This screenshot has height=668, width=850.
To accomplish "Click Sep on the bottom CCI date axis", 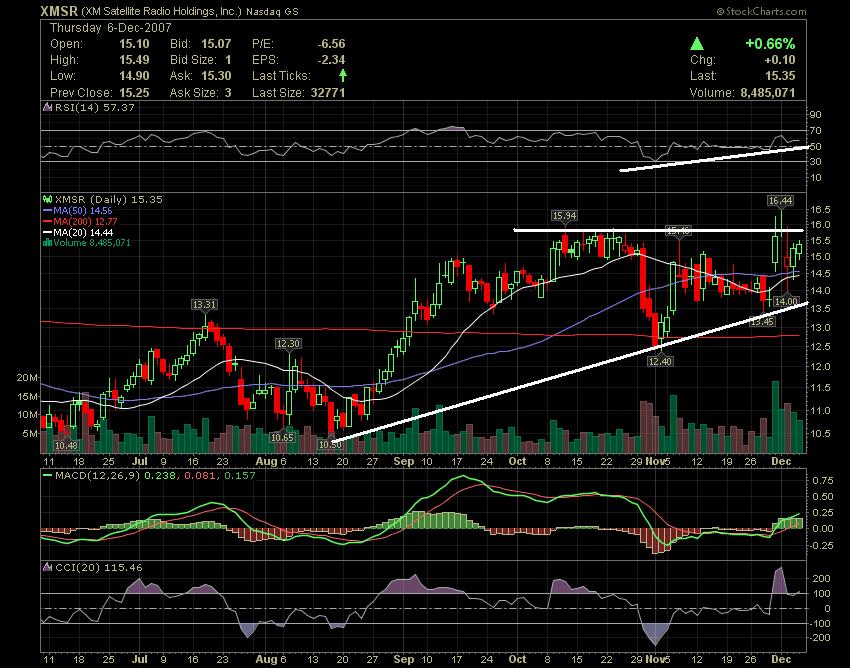I will 404,659.
